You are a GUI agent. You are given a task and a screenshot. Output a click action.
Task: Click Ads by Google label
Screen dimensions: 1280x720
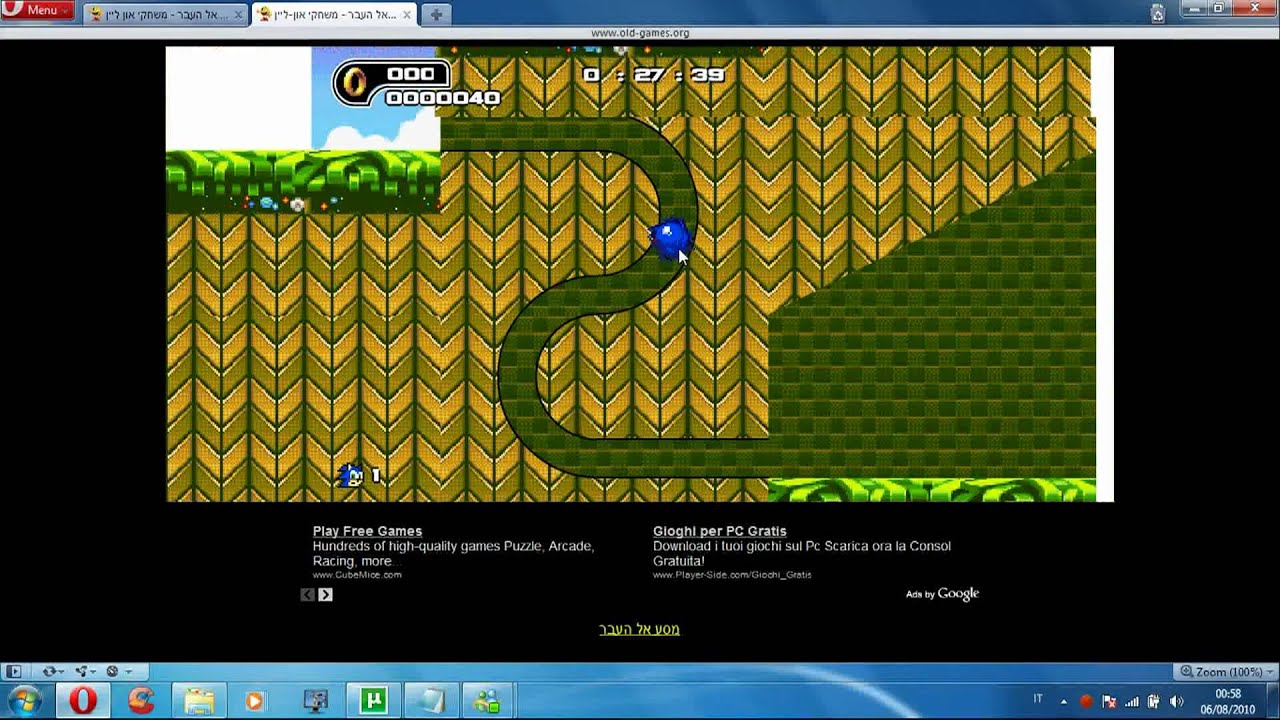coord(942,594)
